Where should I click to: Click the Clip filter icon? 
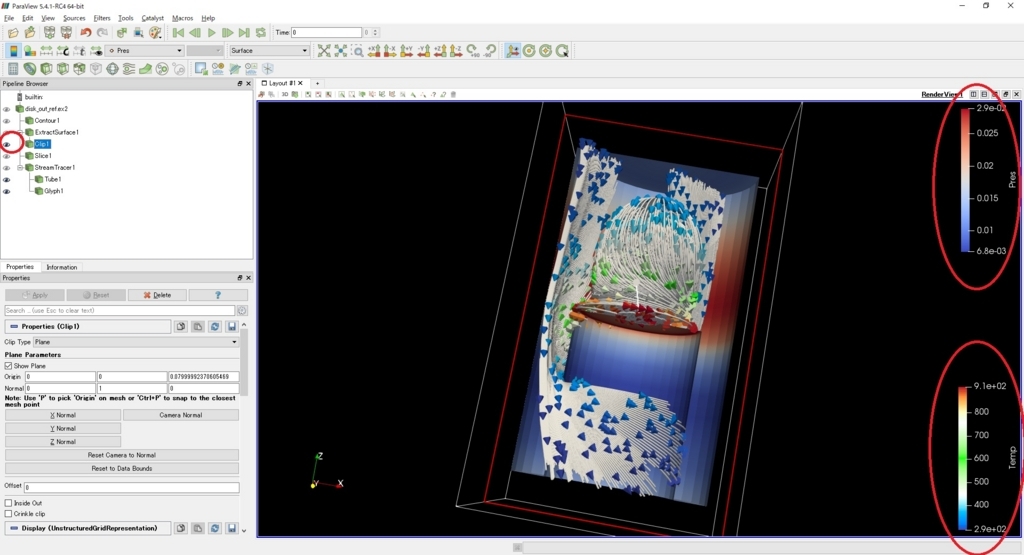pyautogui.click(x=46, y=69)
